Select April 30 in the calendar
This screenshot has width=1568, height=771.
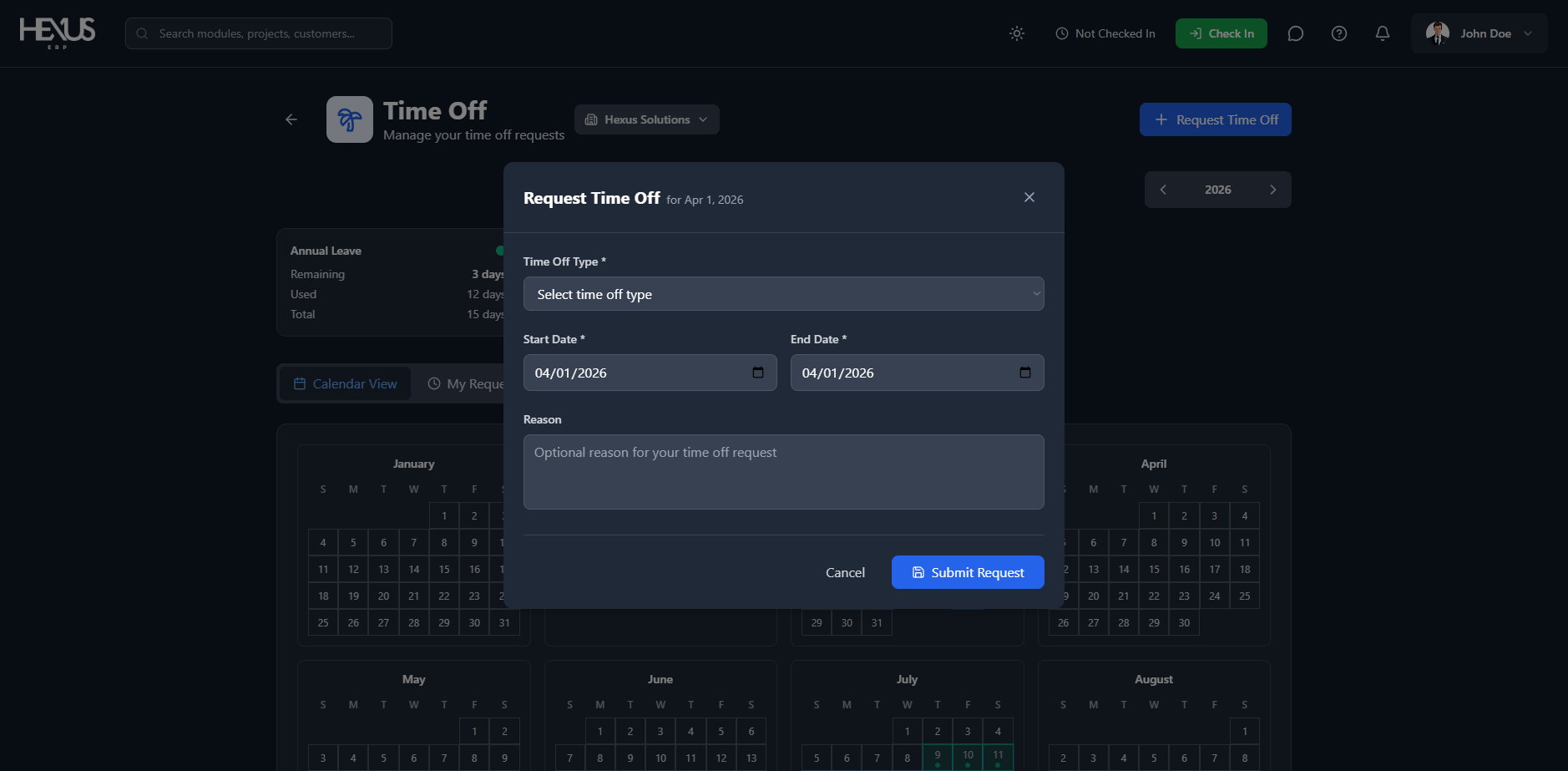tap(1184, 623)
